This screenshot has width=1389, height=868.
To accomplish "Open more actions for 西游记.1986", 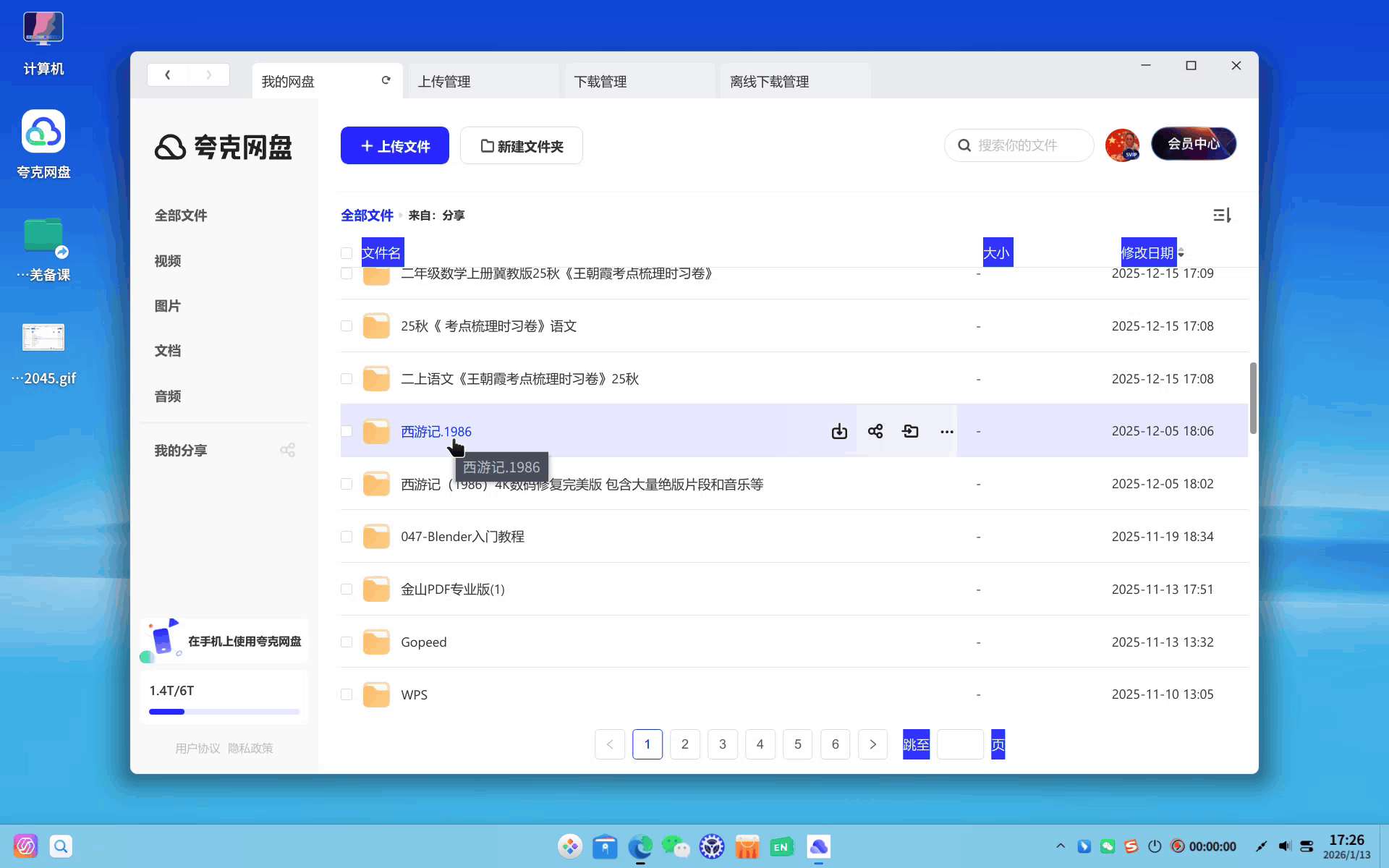I will click(946, 431).
